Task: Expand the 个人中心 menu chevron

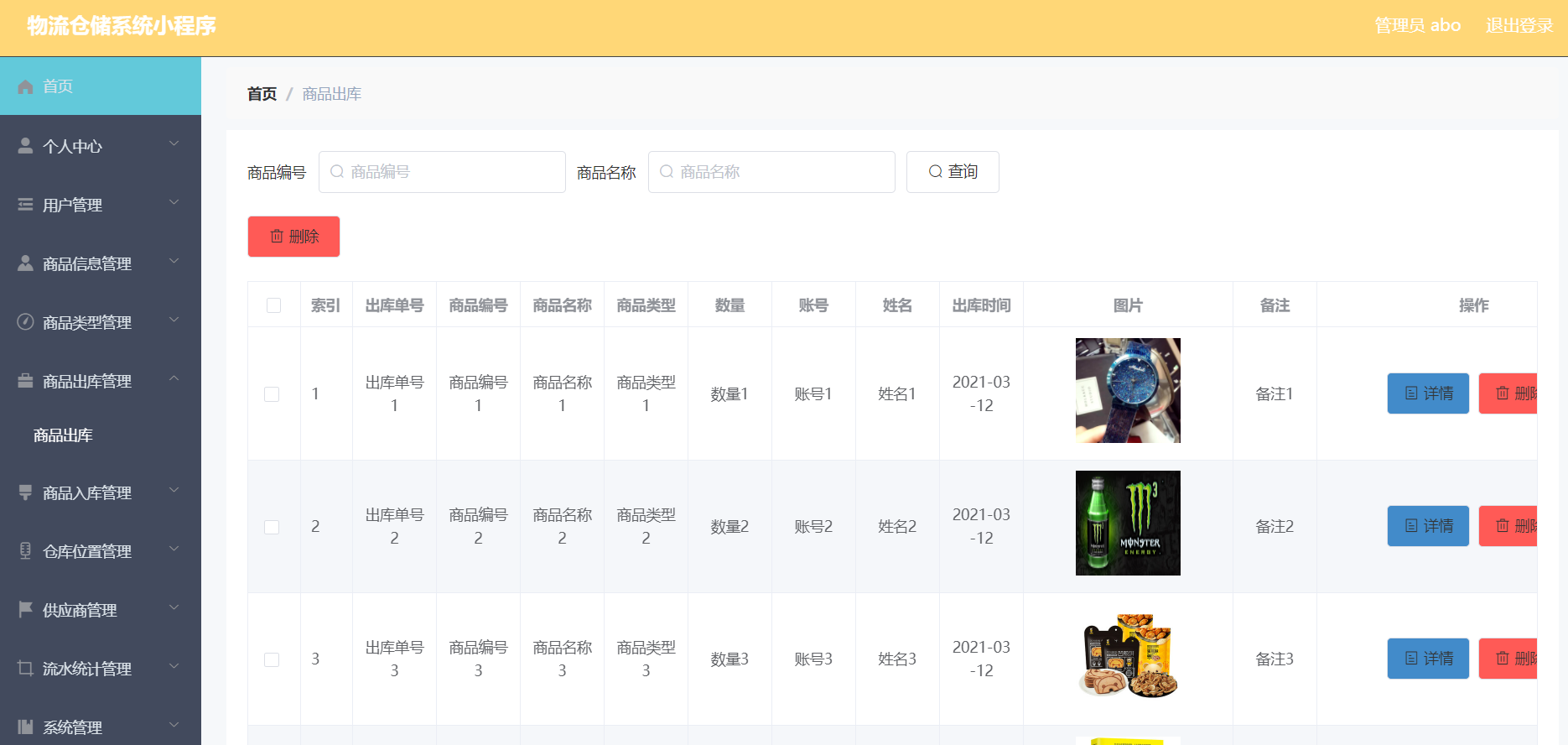Action: tap(174, 144)
